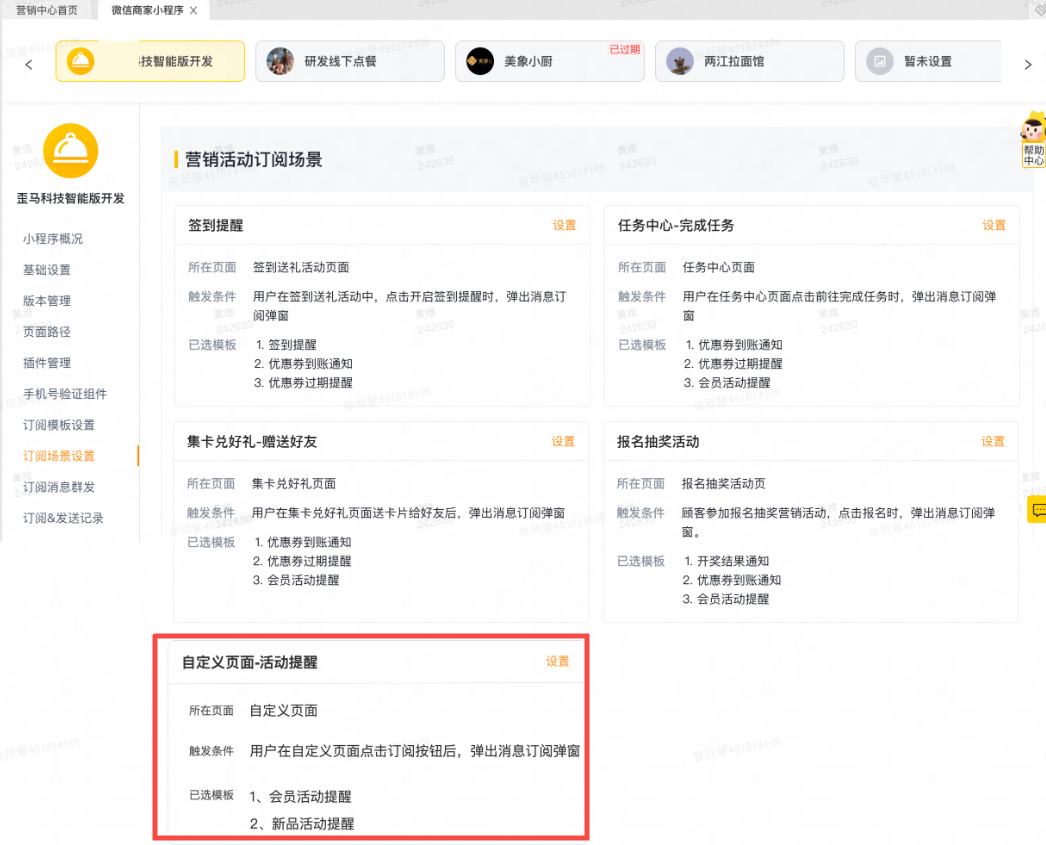Select the 微信商家小程序 tab

pyautogui.click(x=147, y=11)
